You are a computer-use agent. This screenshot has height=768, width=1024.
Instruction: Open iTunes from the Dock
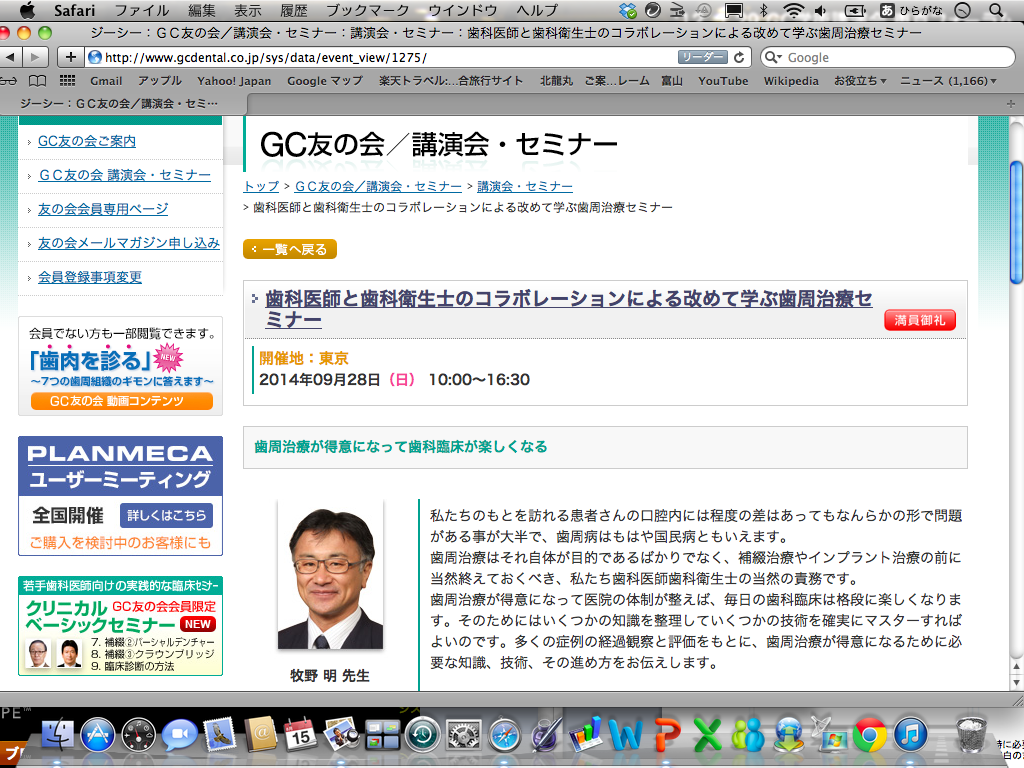[911, 736]
